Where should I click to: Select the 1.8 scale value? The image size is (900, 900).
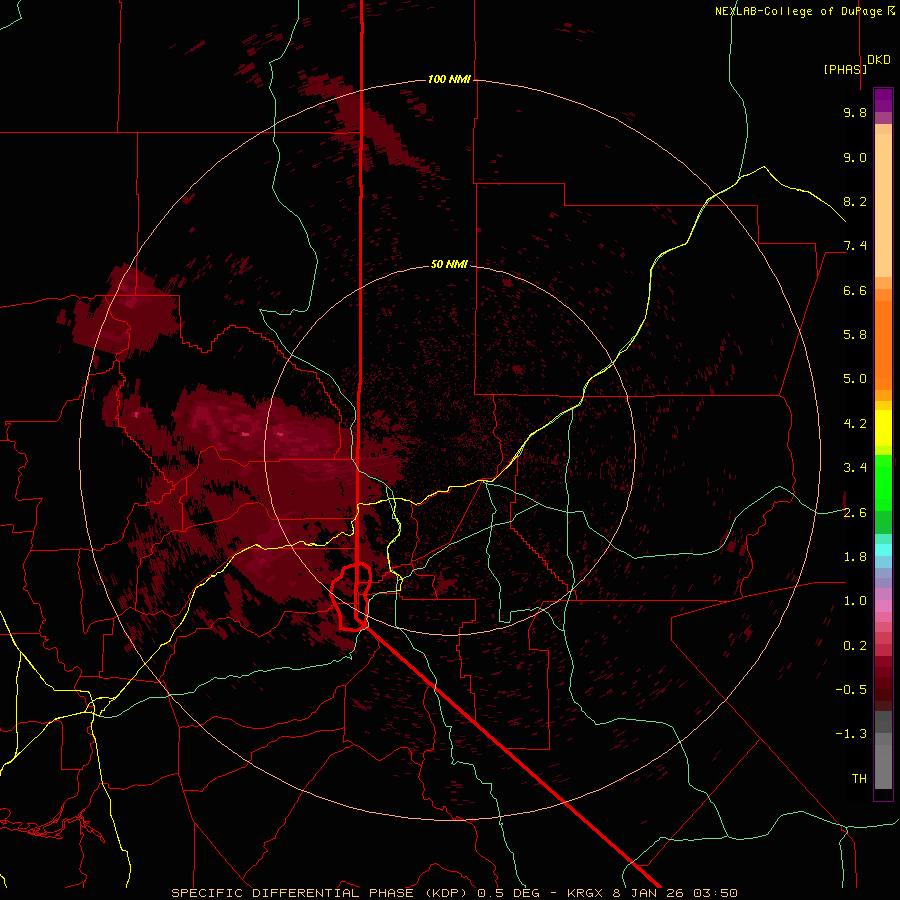855,557
